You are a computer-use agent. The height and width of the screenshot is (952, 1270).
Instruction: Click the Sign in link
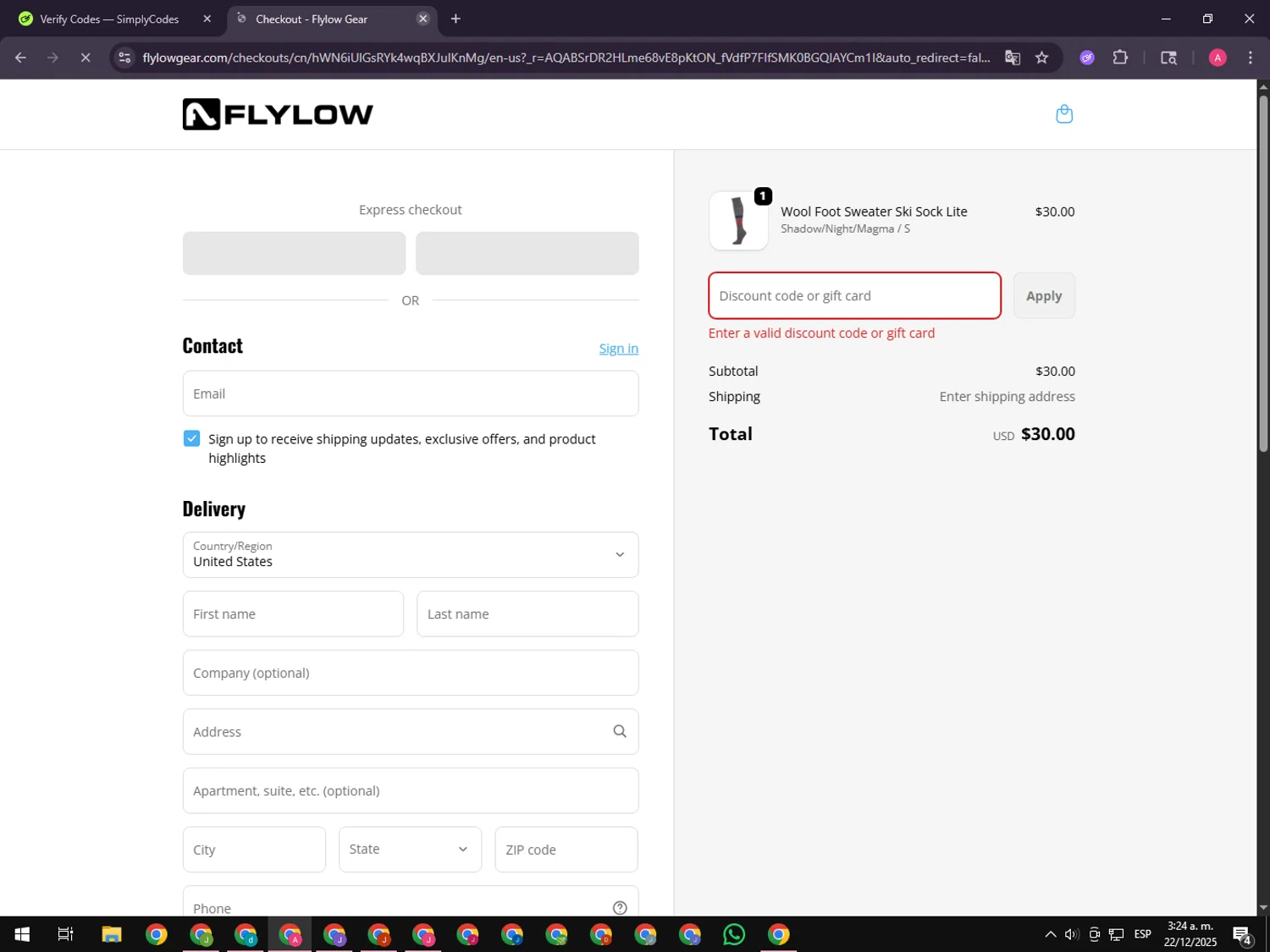tap(619, 349)
